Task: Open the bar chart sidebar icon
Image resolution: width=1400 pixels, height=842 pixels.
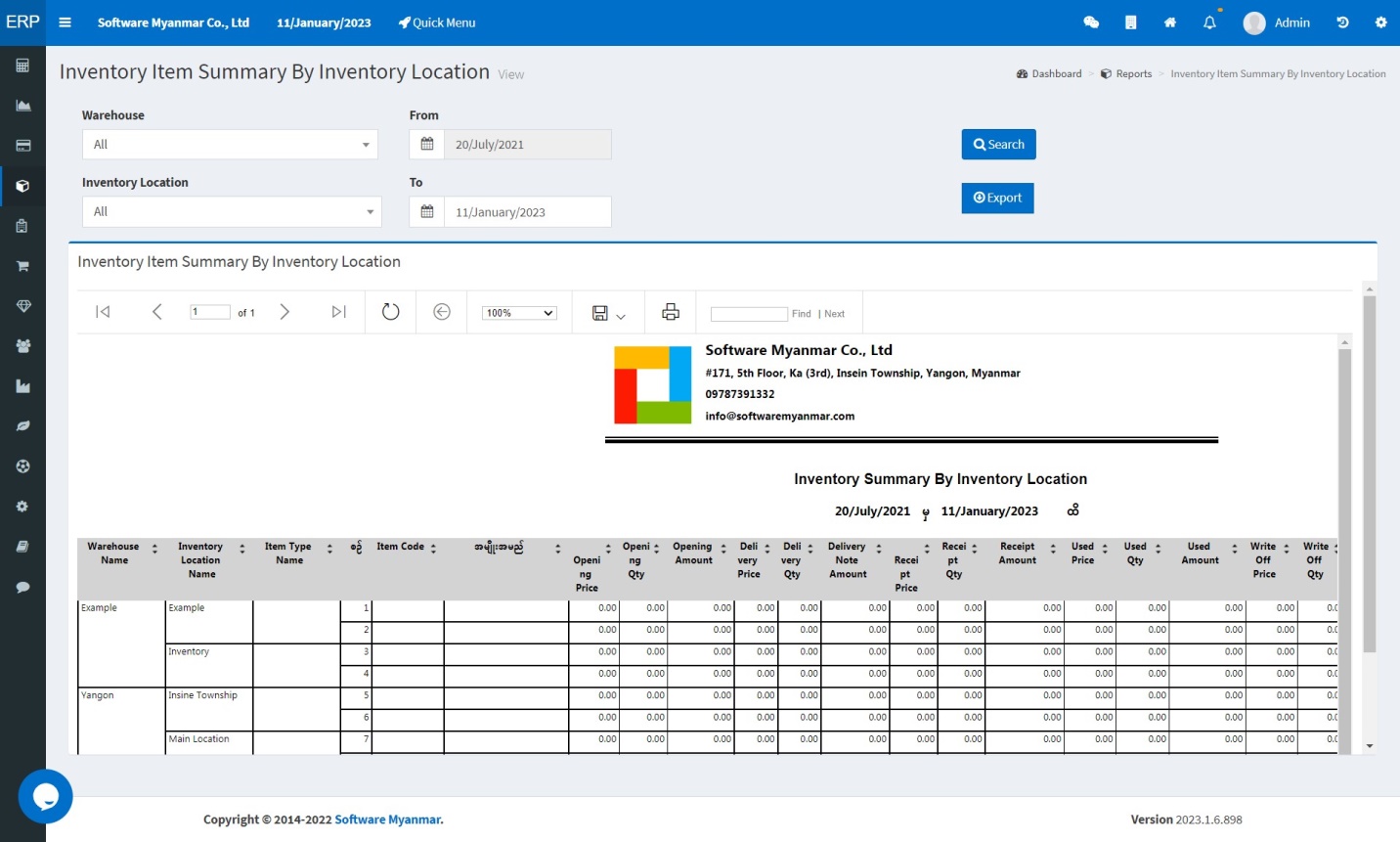Action: (x=22, y=386)
